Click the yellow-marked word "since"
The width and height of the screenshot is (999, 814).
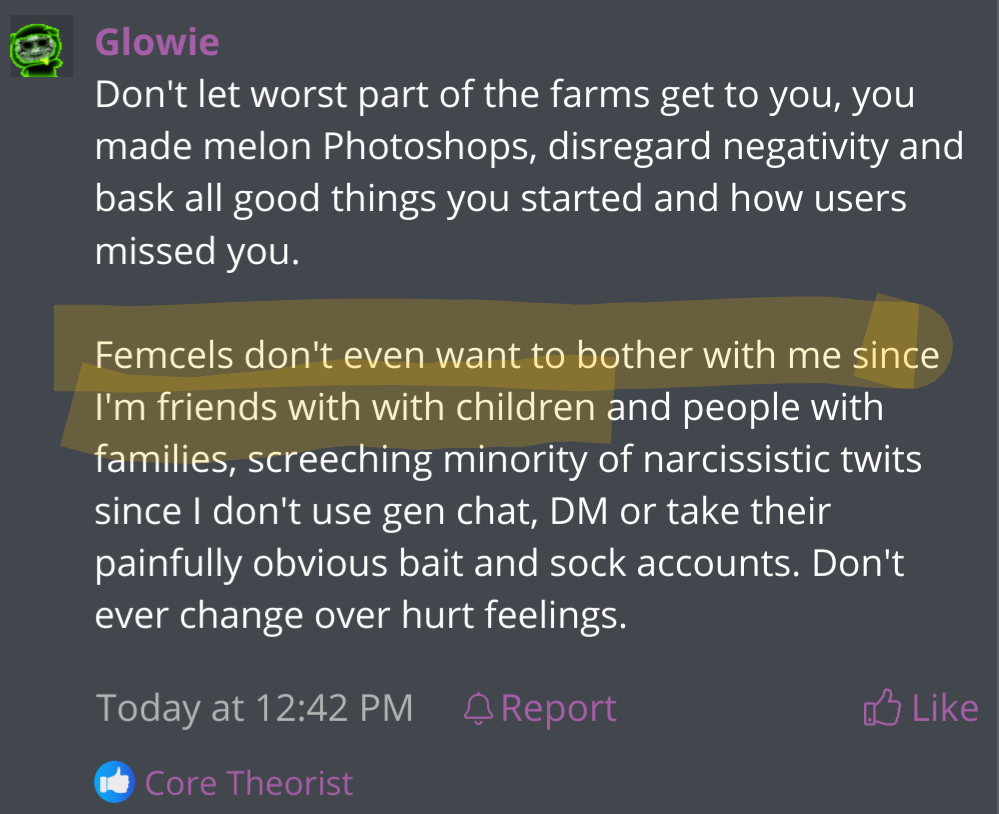pos(896,355)
